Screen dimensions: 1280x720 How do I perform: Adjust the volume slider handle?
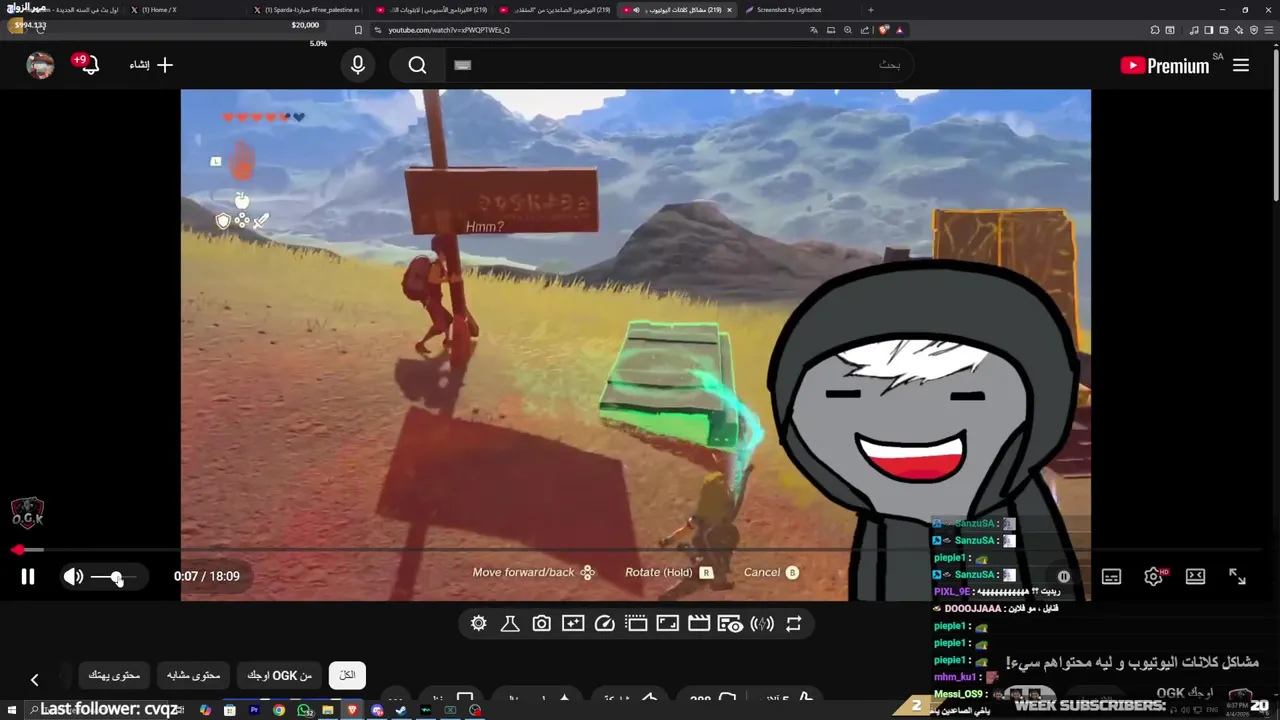pos(117,577)
